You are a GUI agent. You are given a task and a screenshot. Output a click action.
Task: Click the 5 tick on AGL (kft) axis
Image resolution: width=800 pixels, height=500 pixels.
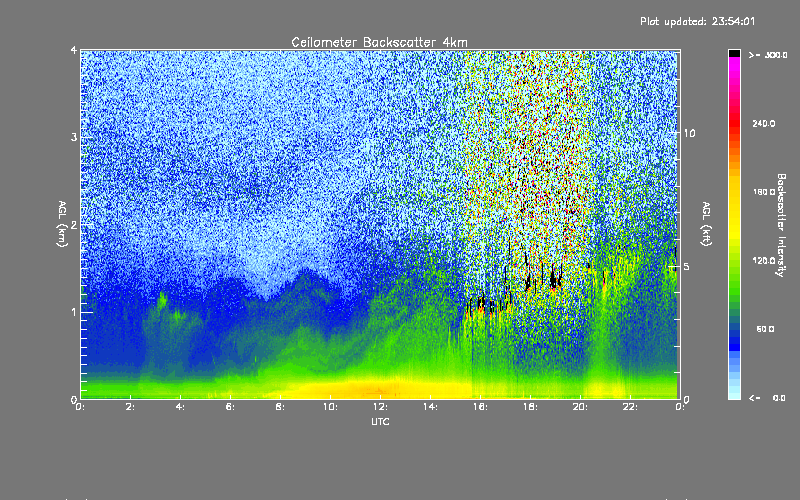tap(687, 267)
